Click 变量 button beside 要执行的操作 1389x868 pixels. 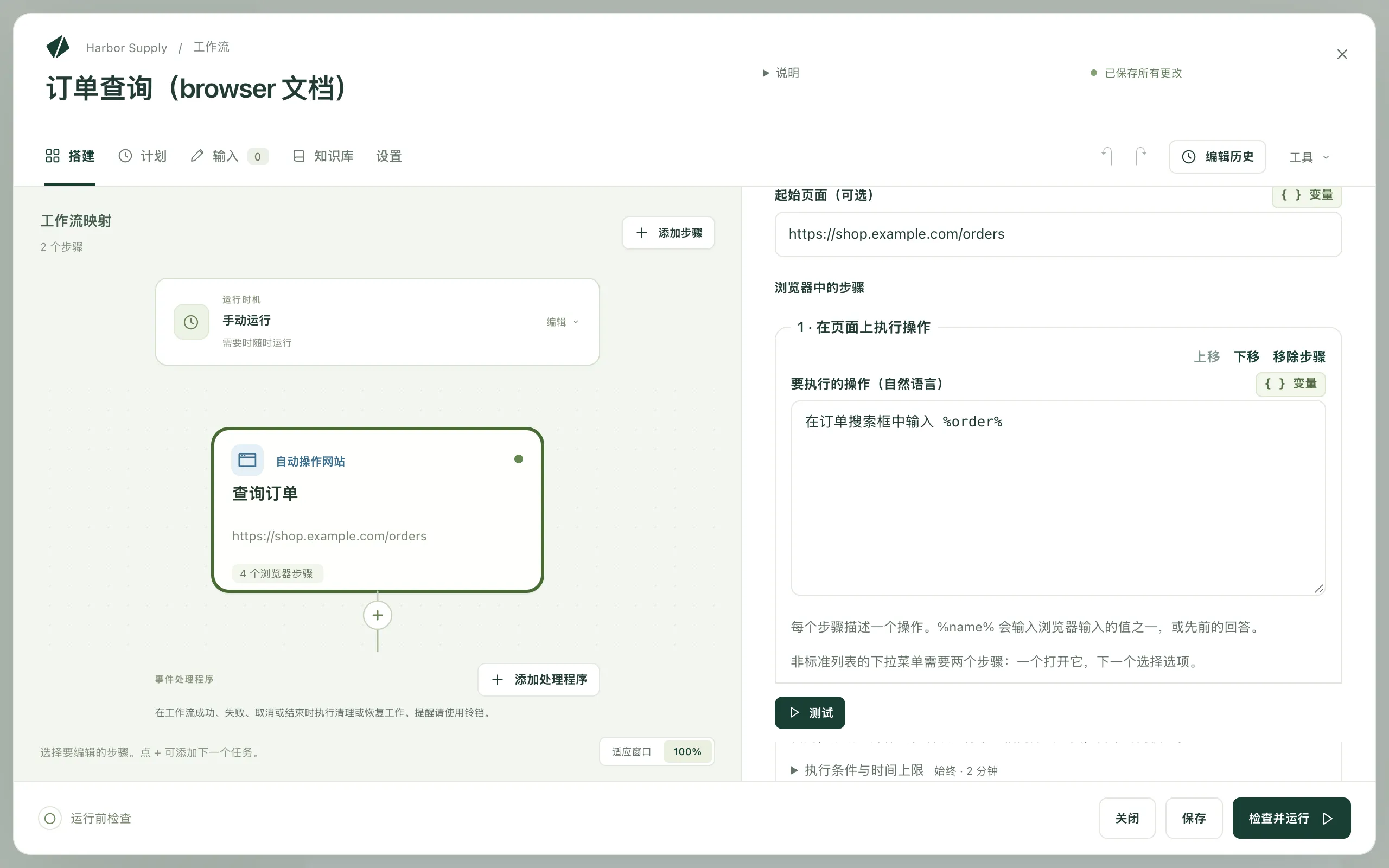[1291, 384]
